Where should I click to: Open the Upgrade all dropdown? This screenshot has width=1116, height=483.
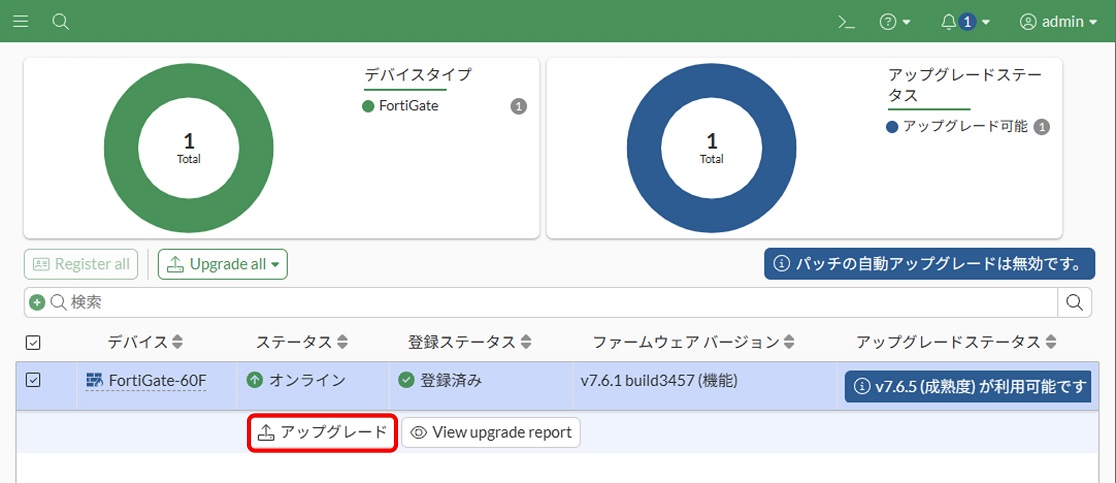point(223,264)
